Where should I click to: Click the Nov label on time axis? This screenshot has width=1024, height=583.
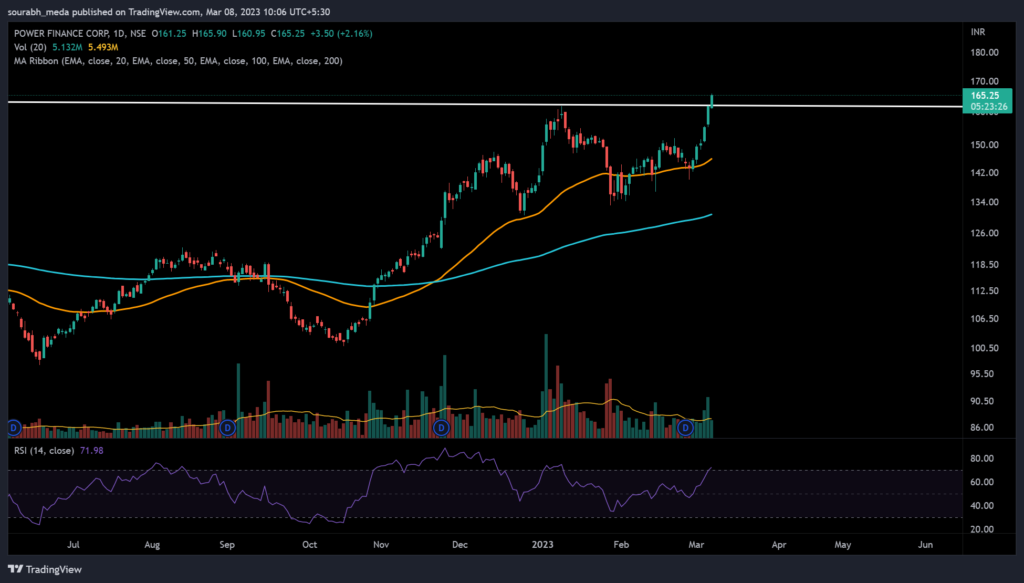380,546
